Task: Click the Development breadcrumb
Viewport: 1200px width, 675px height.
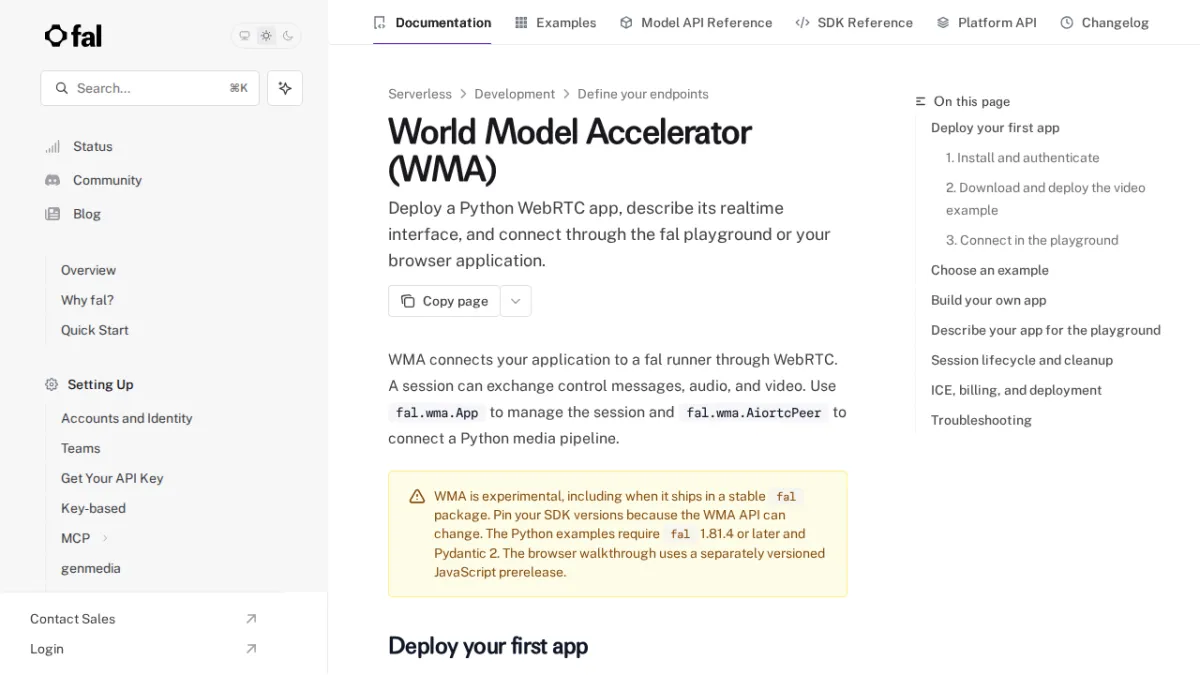Action: [x=514, y=94]
